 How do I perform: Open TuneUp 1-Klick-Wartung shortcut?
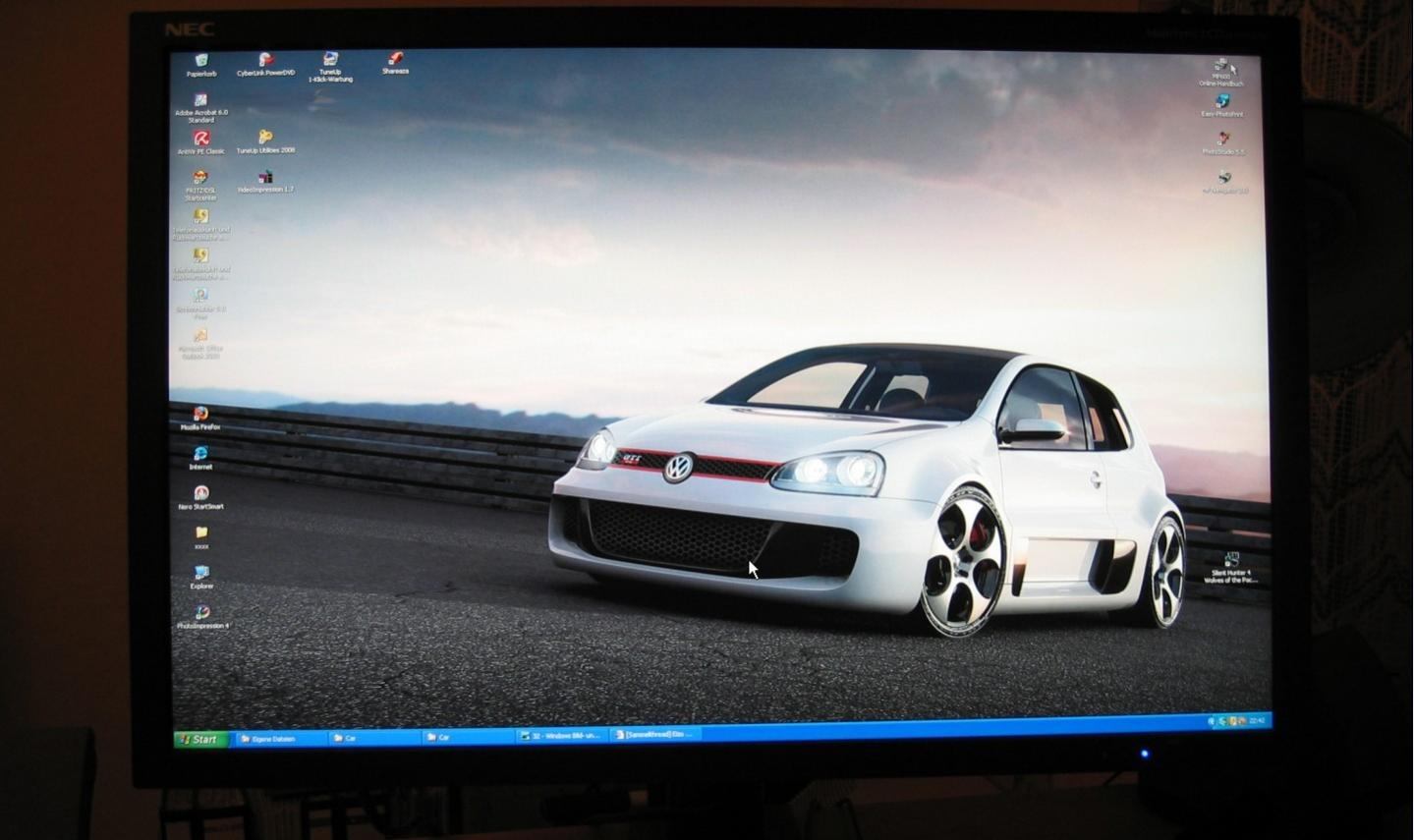330,67
